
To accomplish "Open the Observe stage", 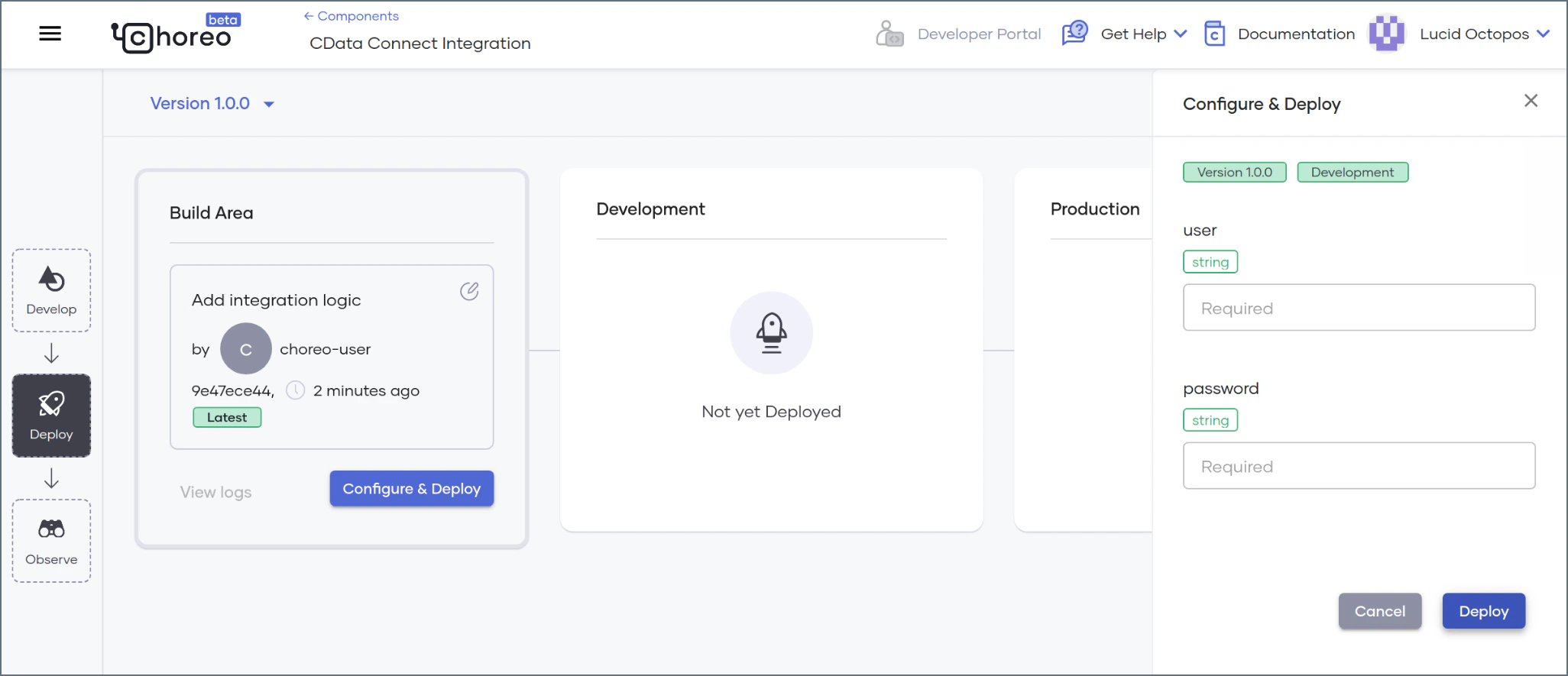I will pos(51,541).
